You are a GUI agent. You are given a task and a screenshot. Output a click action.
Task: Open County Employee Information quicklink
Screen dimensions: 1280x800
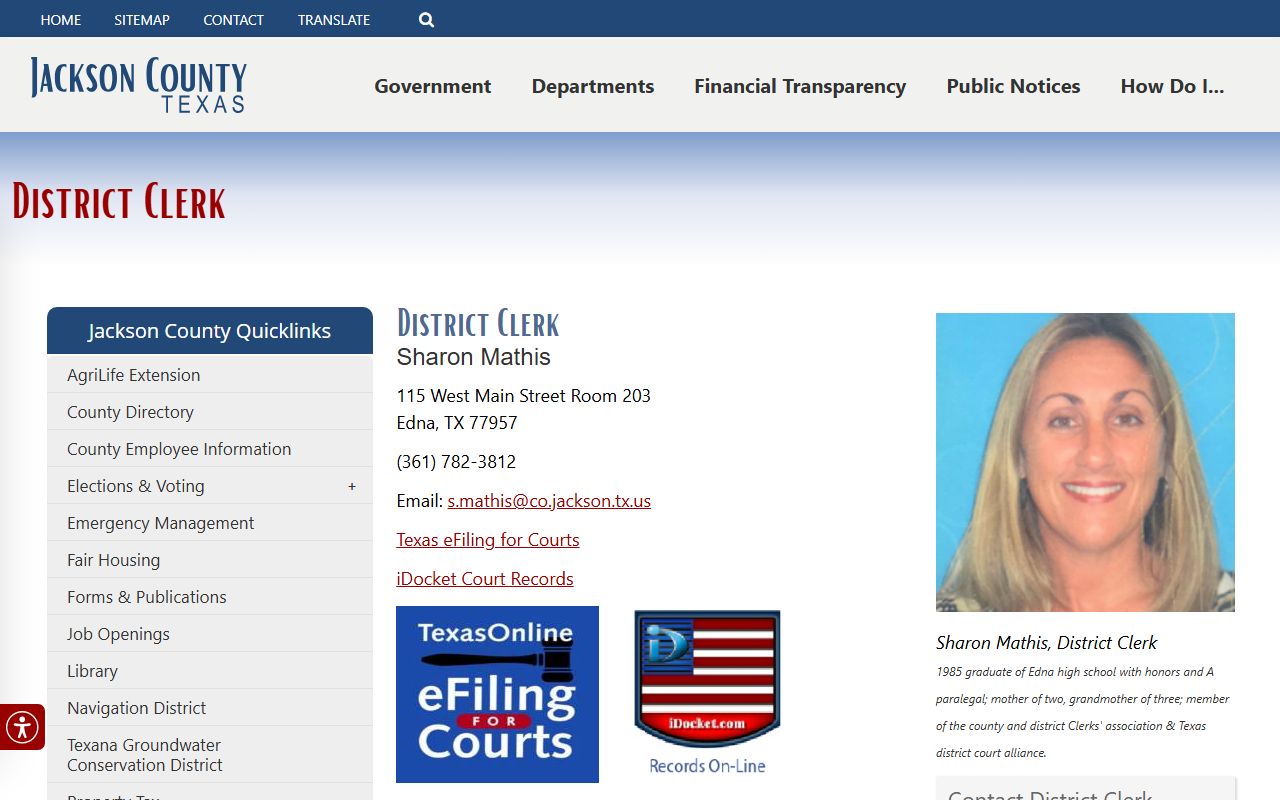(210, 449)
